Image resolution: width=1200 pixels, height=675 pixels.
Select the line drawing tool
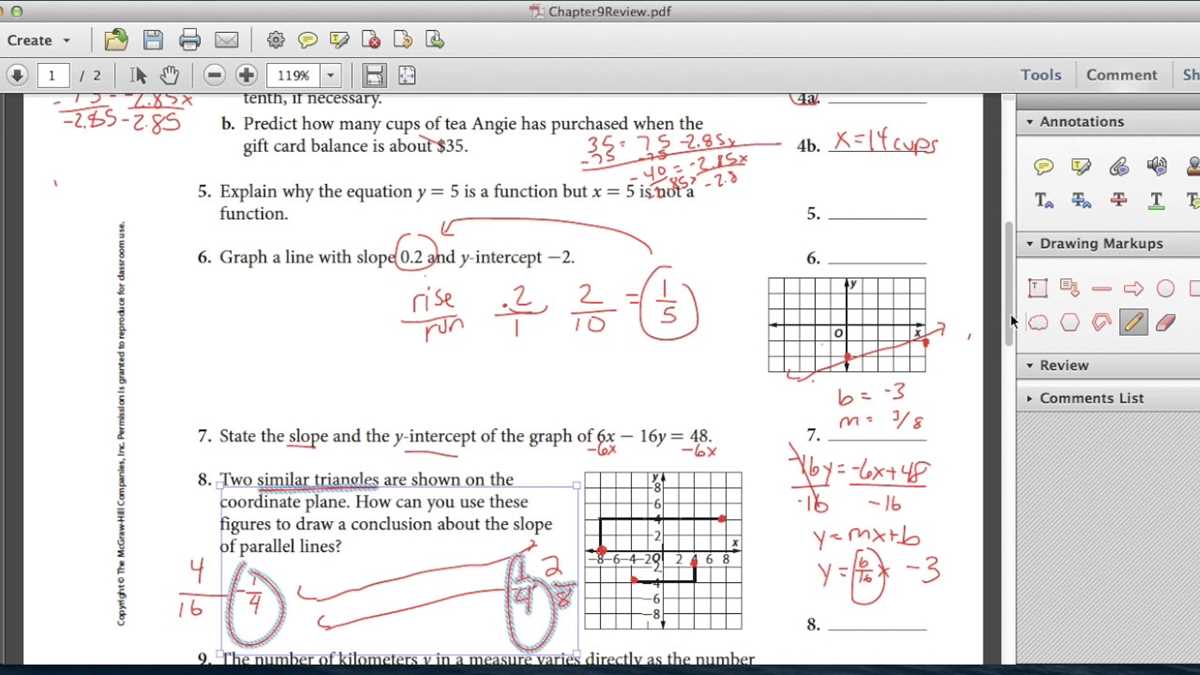[1102, 289]
